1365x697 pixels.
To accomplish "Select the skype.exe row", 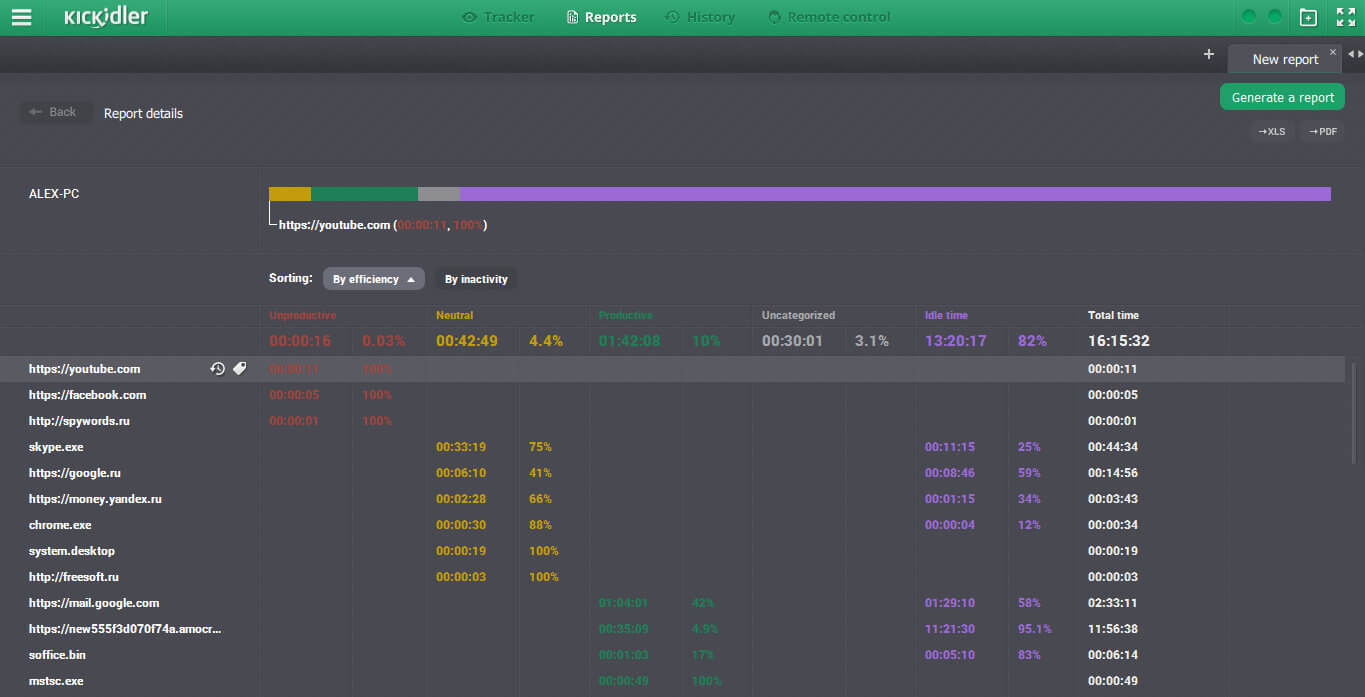I will pos(54,447).
